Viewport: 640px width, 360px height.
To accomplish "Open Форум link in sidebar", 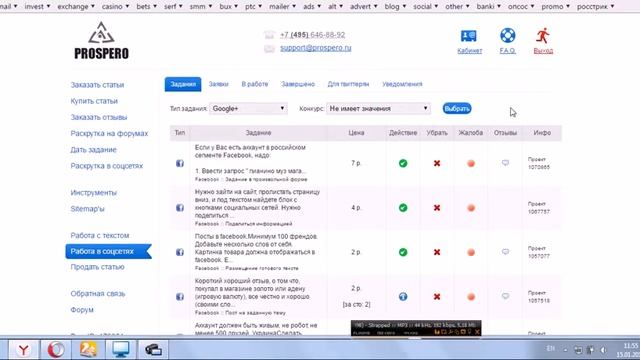I will pos(82,310).
